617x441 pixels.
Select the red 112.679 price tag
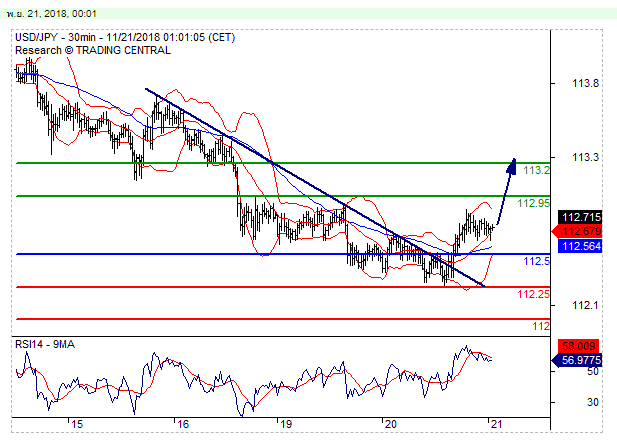pyautogui.click(x=580, y=232)
